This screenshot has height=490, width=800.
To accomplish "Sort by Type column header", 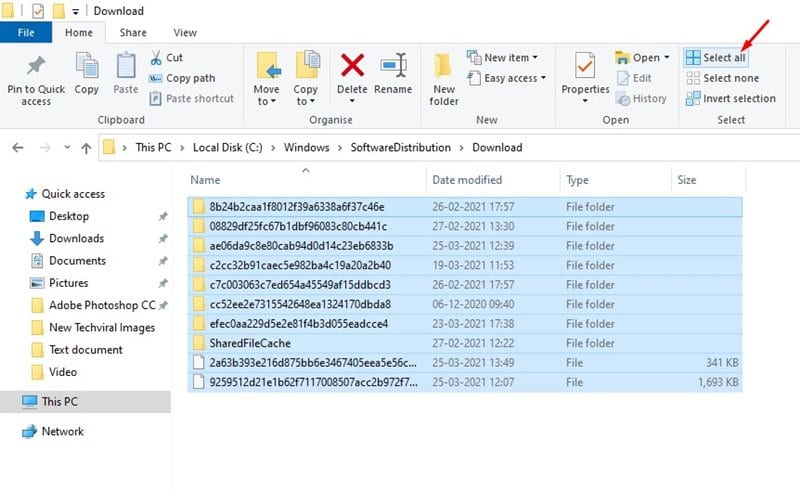I will click(x=578, y=180).
